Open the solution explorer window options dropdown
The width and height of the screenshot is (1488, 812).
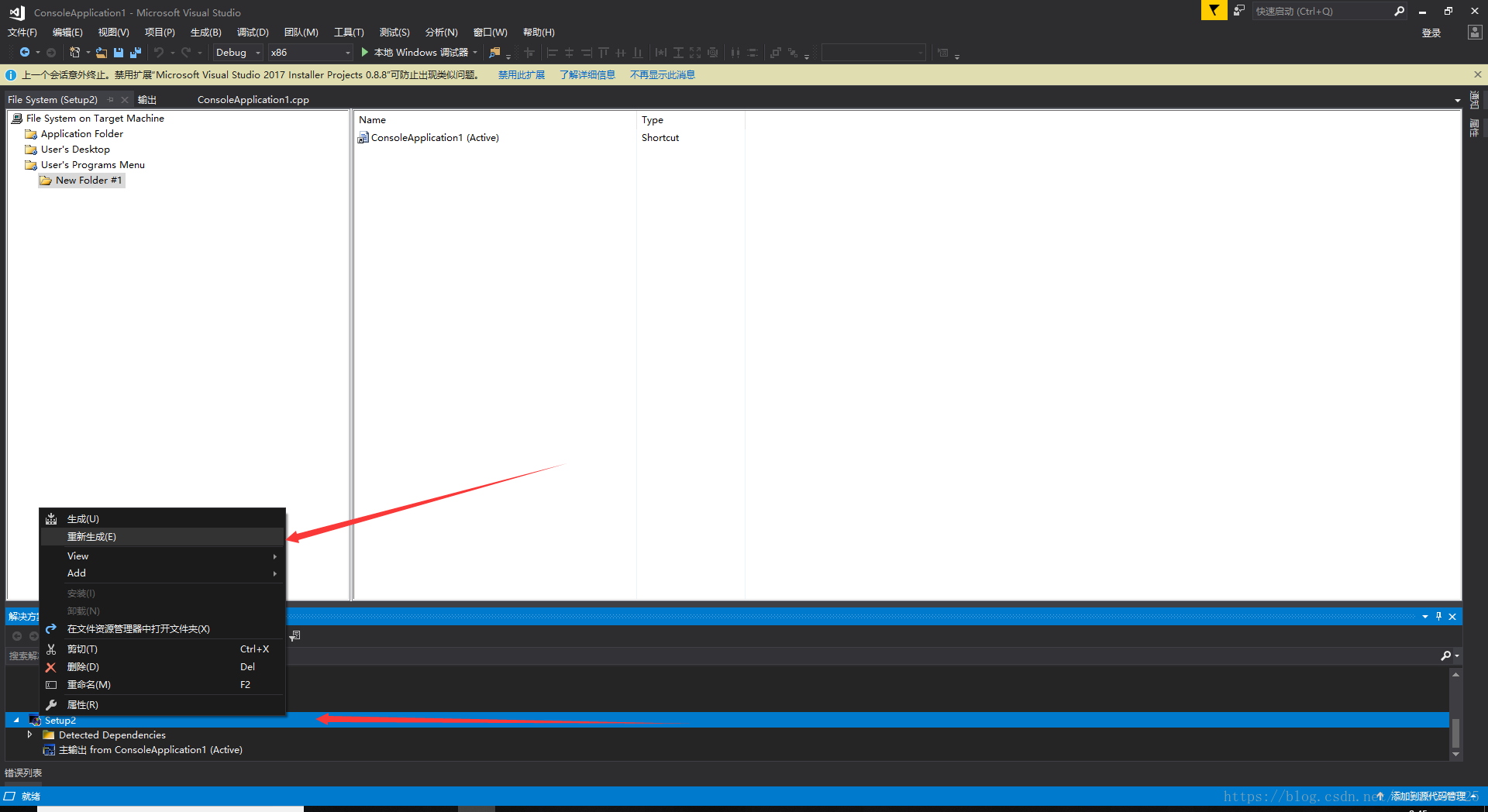tap(1425, 617)
